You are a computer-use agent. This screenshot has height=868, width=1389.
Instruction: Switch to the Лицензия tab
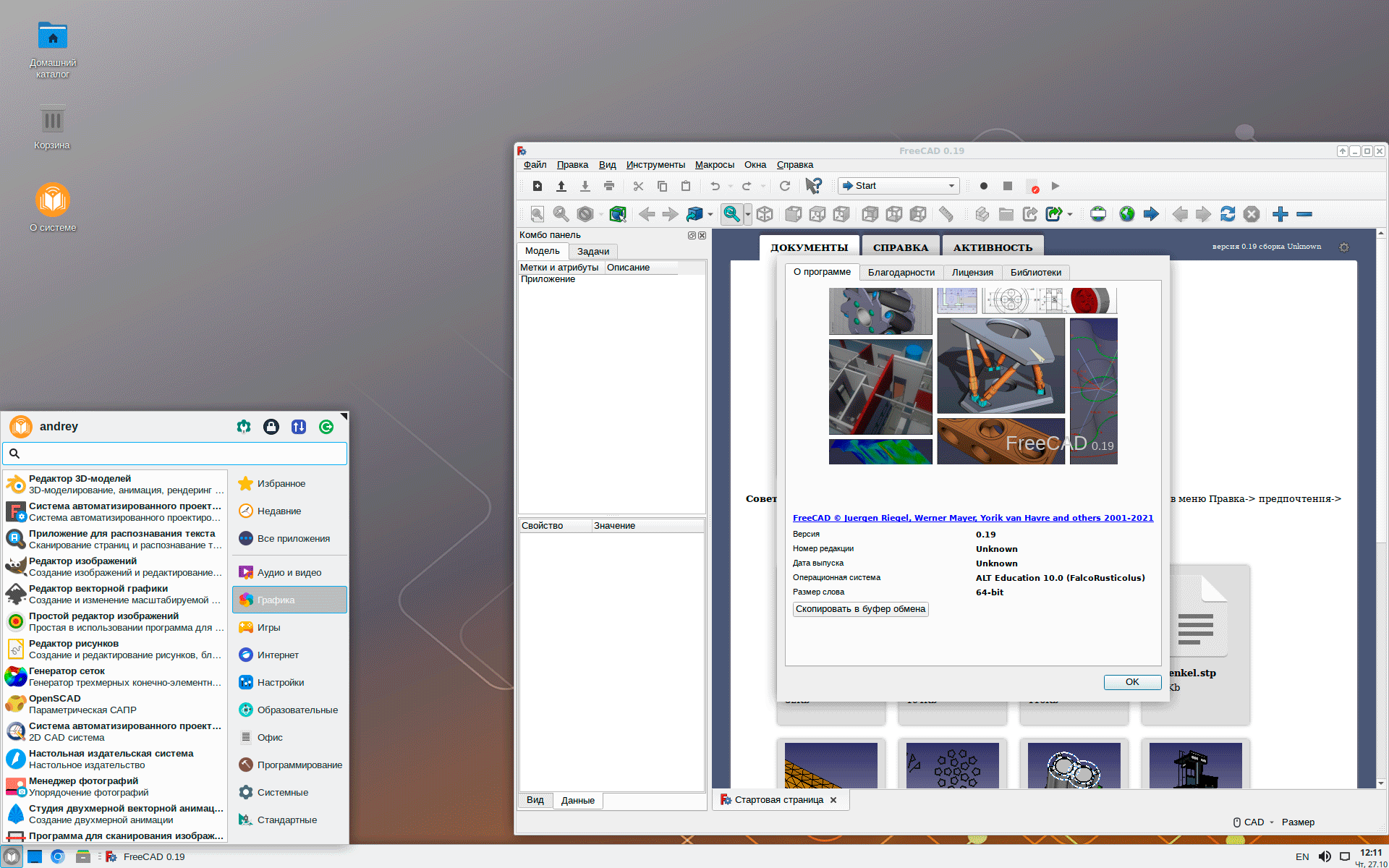[x=972, y=273]
